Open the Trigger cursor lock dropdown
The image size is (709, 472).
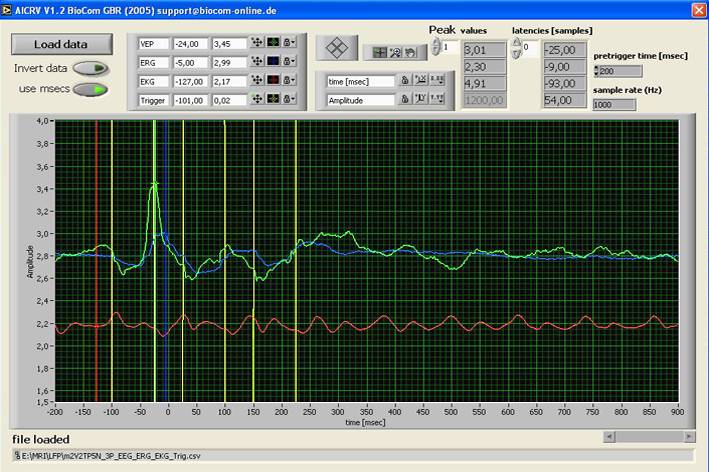click(290, 99)
